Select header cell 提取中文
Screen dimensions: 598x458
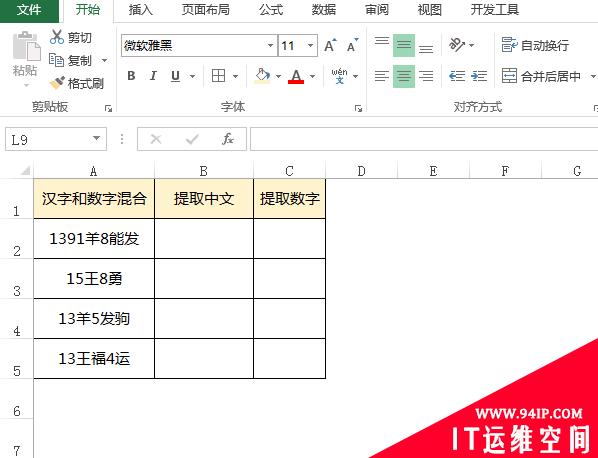[204, 199]
